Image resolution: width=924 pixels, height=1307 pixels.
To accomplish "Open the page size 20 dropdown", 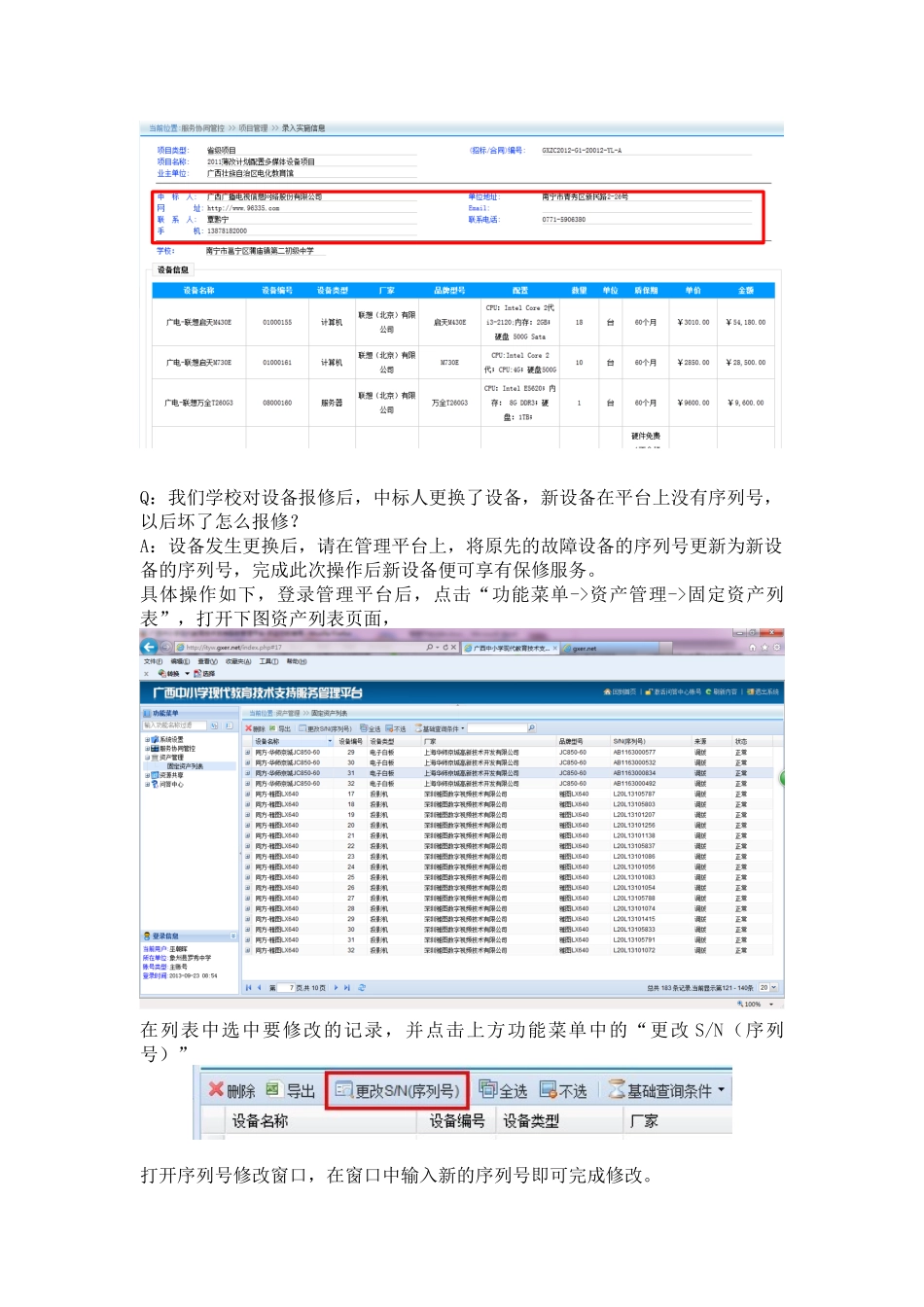I will 774,987.
